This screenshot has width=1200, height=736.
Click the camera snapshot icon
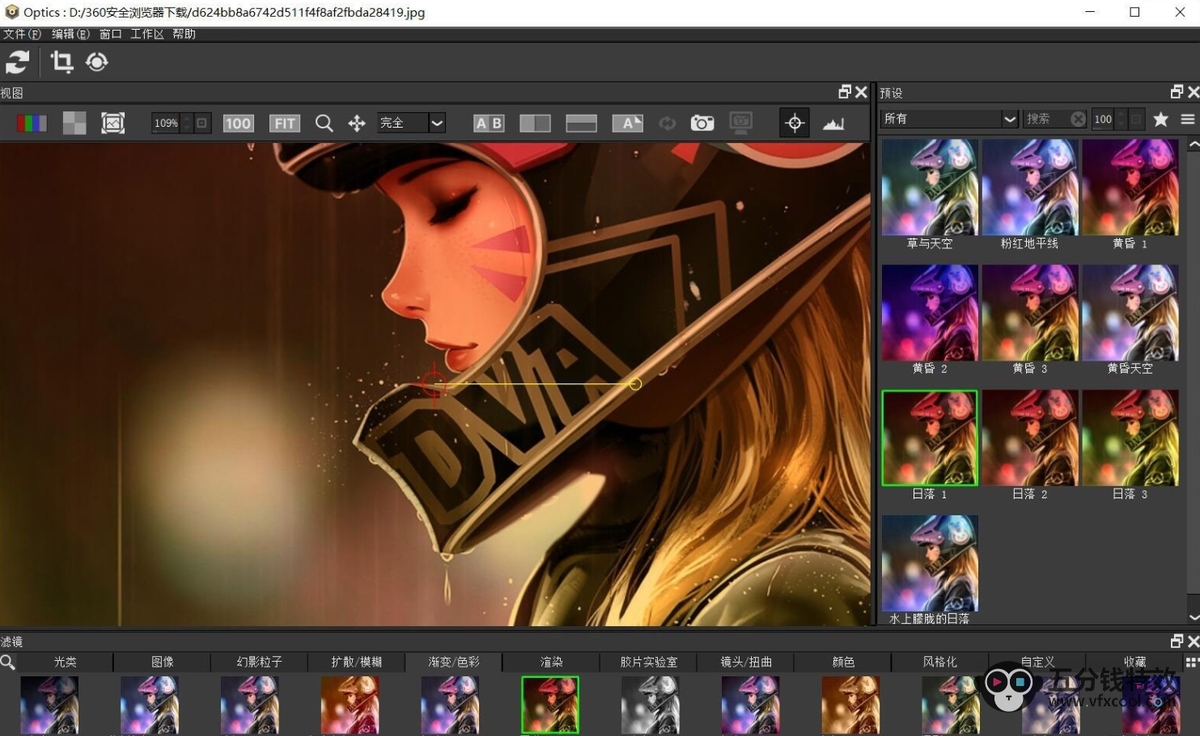(703, 123)
